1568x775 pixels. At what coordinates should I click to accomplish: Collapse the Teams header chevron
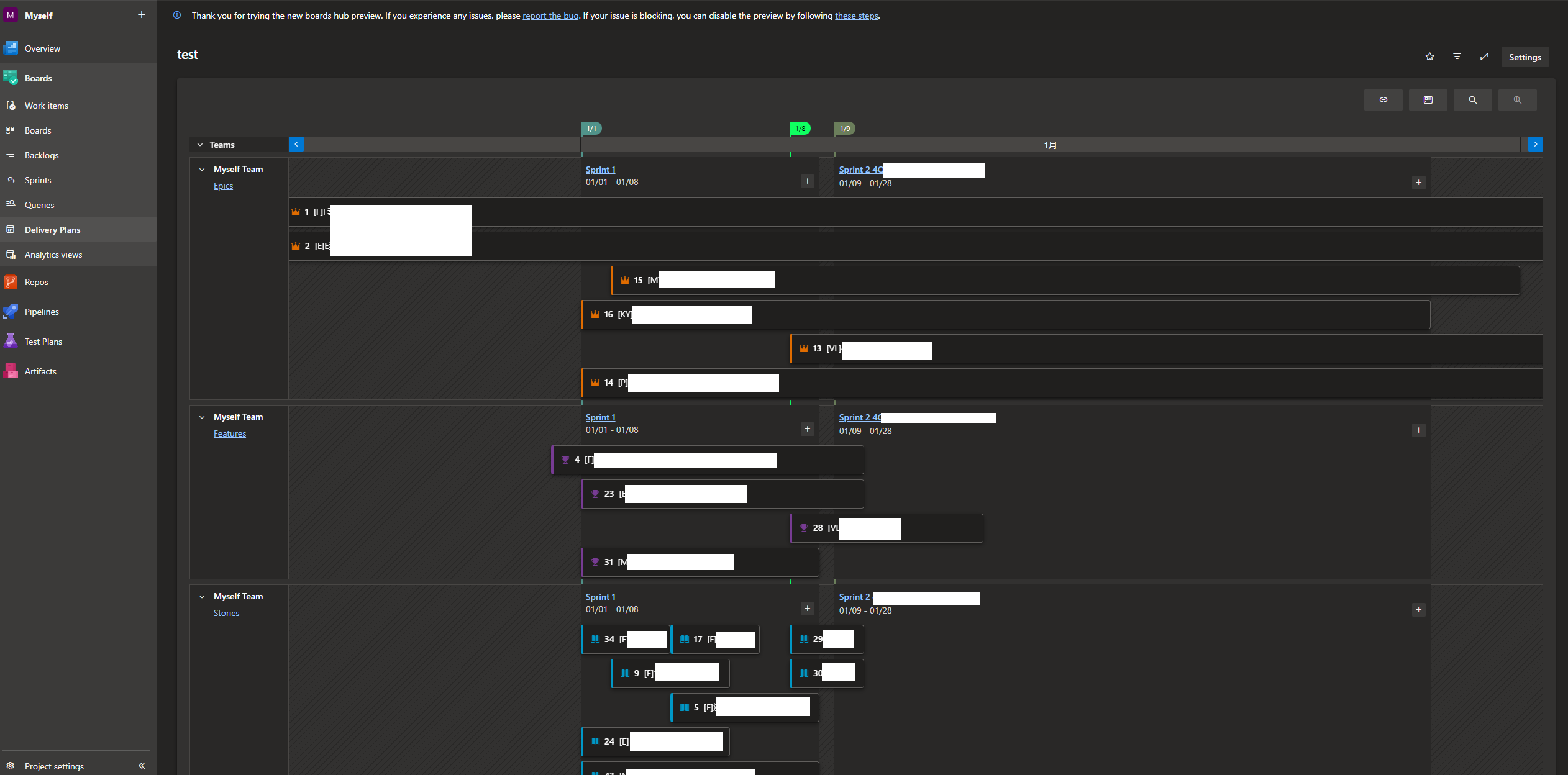coord(200,145)
